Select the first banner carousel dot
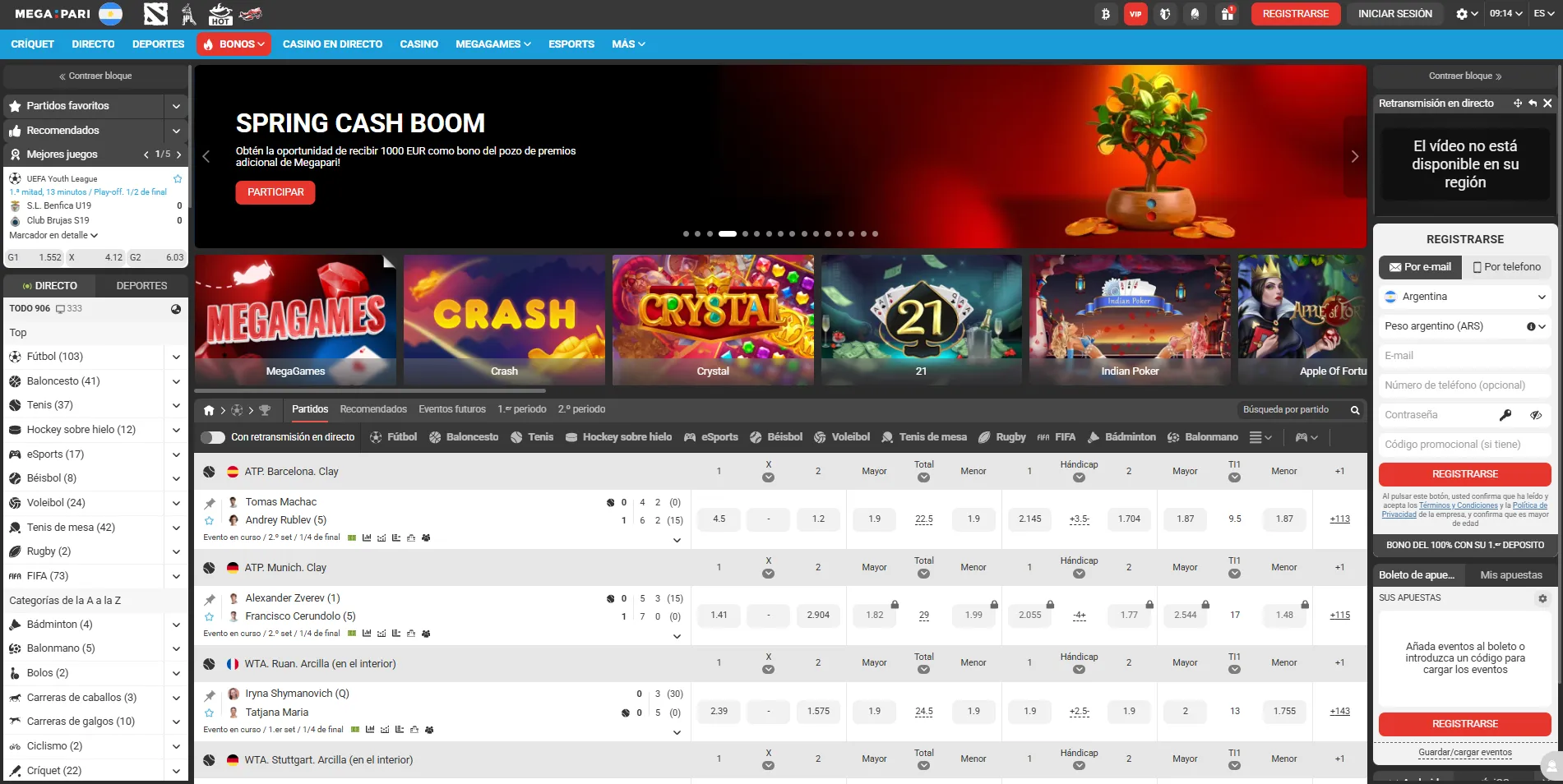This screenshot has height=784, width=1563. [x=687, y=234]
